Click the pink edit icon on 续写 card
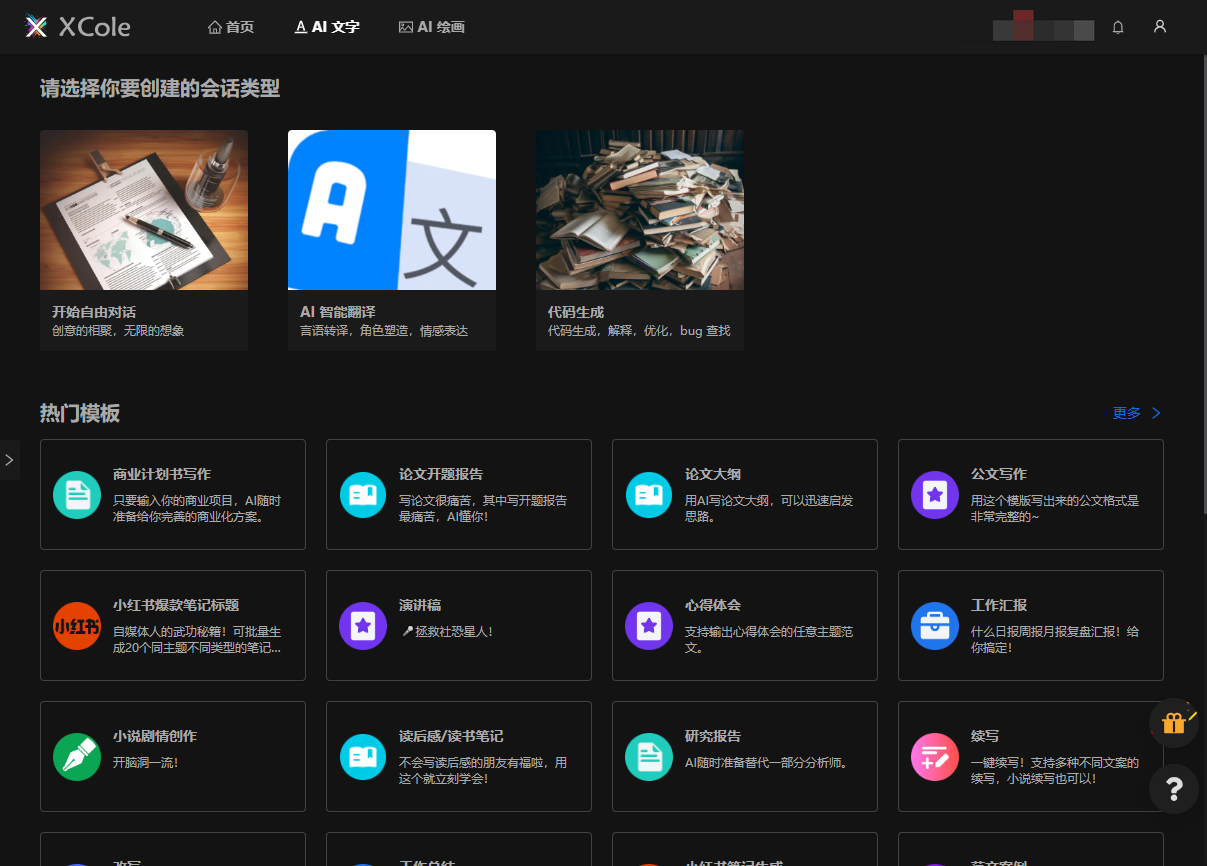1207x866 pixels. pyautogui.click(x=934, y=757)
